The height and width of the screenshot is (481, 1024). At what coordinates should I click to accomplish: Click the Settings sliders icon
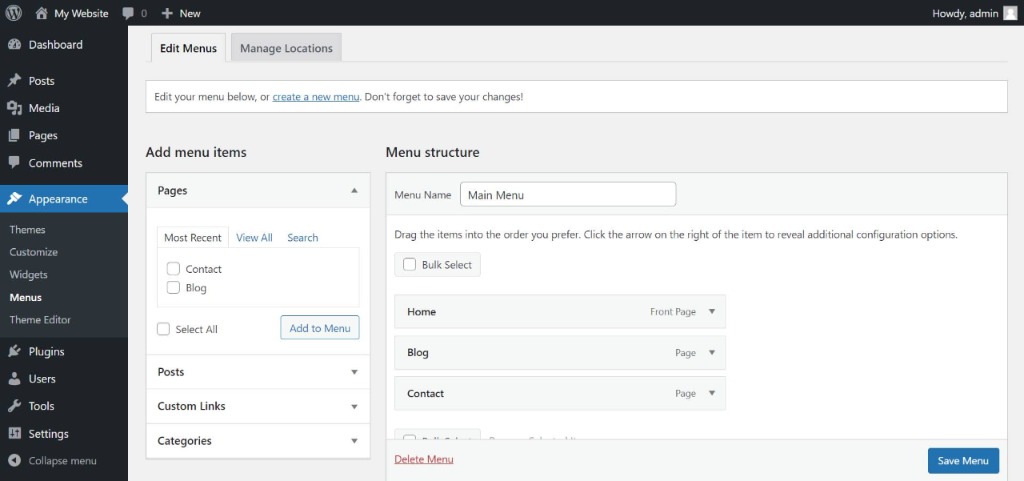point(14,433)
